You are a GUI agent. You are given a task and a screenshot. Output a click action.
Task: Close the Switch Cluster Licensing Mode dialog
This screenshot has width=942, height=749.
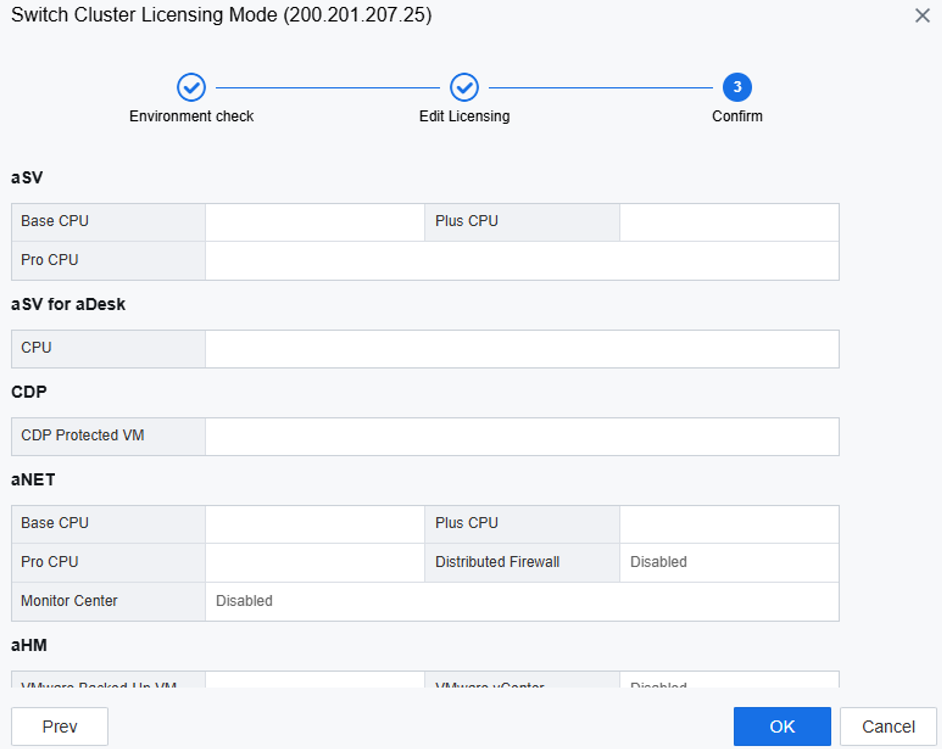(922, 16)
